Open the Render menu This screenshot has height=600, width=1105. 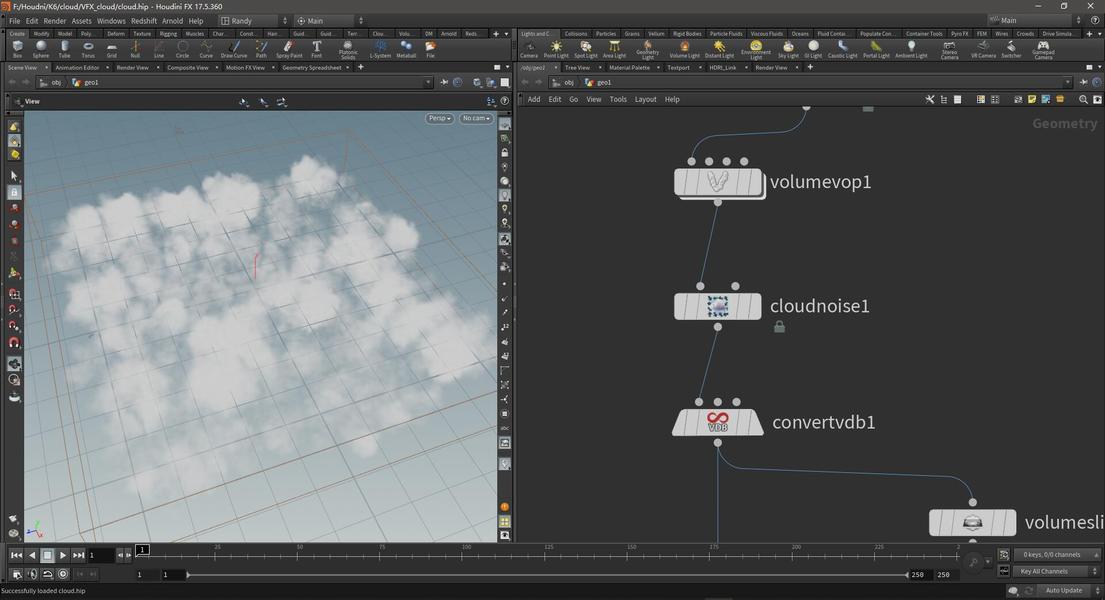click(54, 21)
